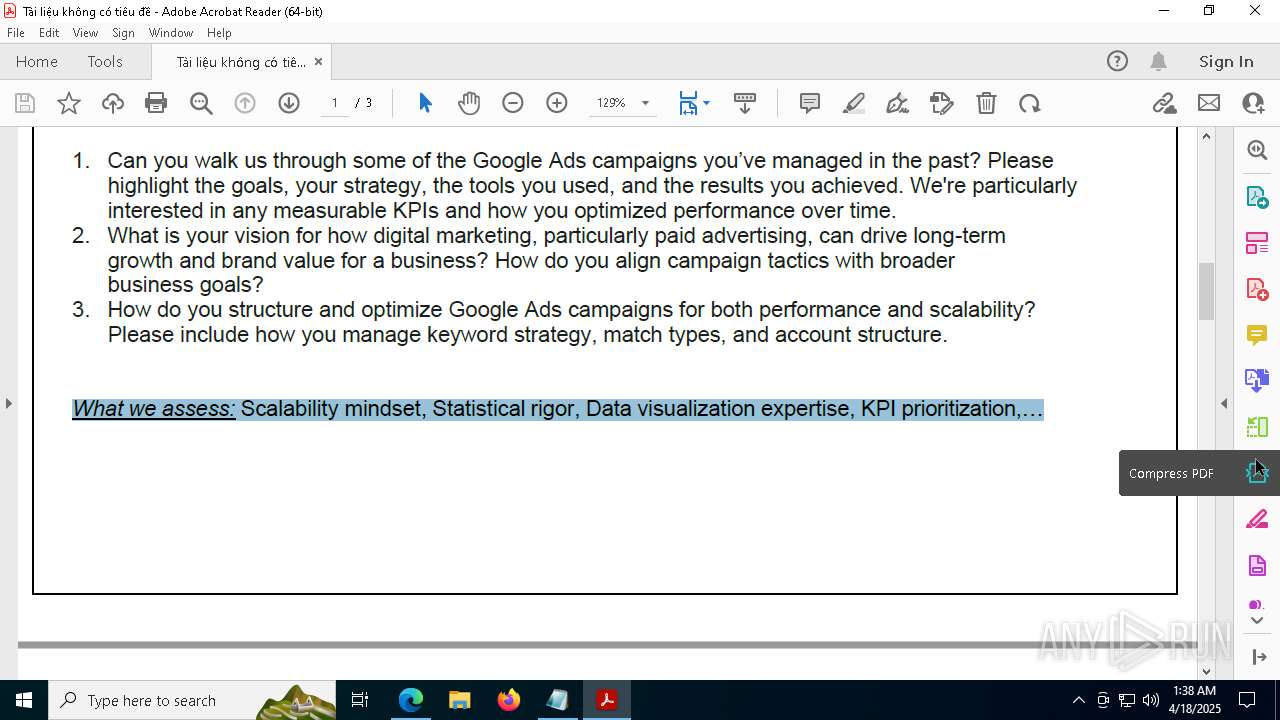The image size is (1280, 720).
Task: Switch to the Home tab
Action: (x=37, y=62)
